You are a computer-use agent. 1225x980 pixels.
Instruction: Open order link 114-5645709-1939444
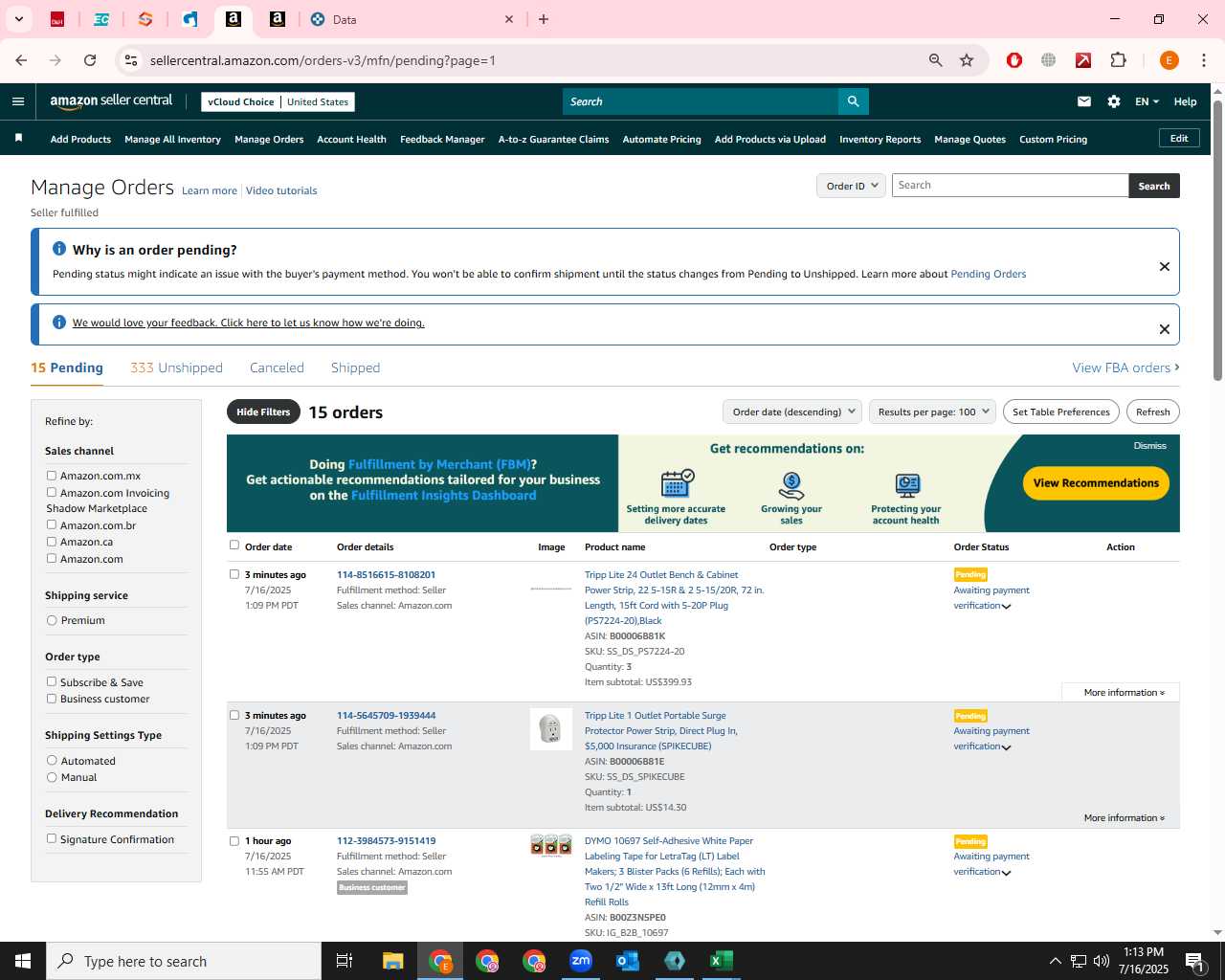coord(386,716)
